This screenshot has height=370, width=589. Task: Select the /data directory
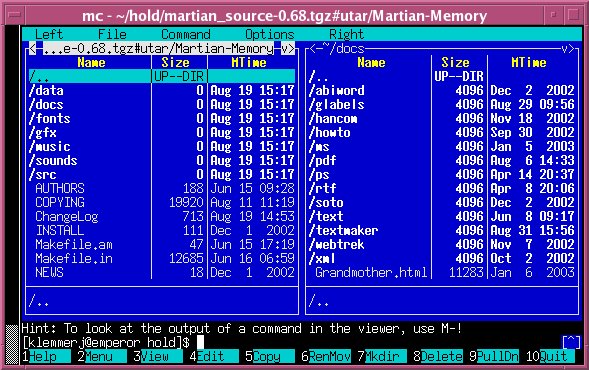click(162, 91)
